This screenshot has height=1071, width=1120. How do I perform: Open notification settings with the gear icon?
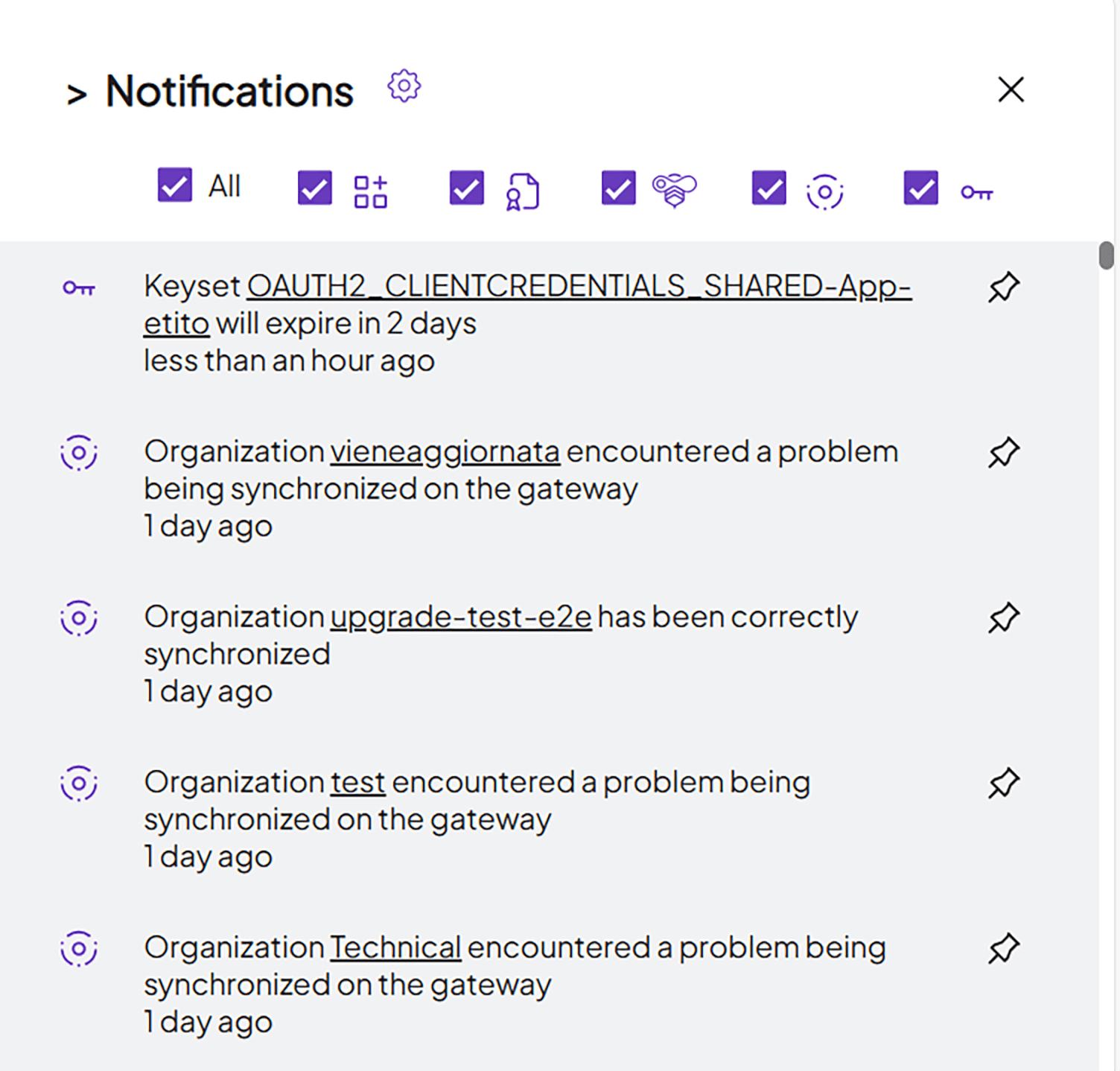404,86
